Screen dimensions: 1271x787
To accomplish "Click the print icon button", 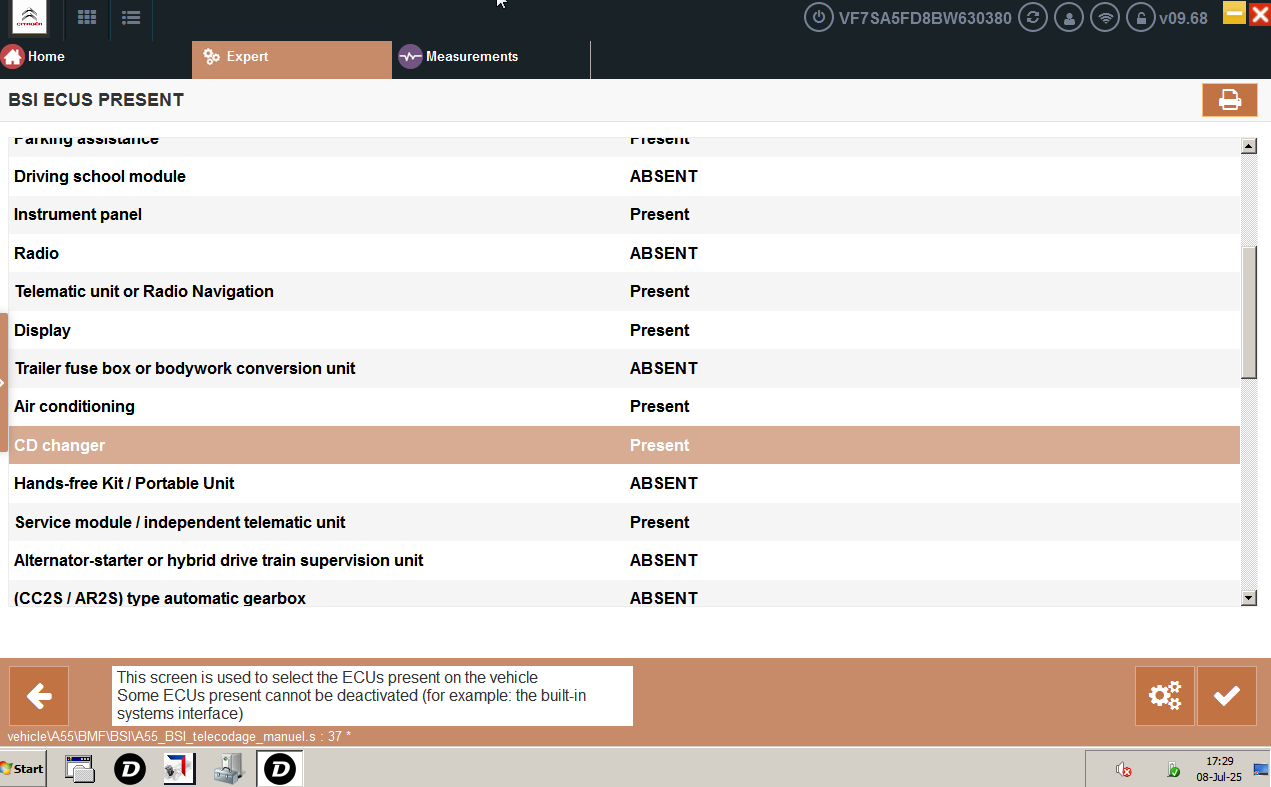I will click(1229, 100).
